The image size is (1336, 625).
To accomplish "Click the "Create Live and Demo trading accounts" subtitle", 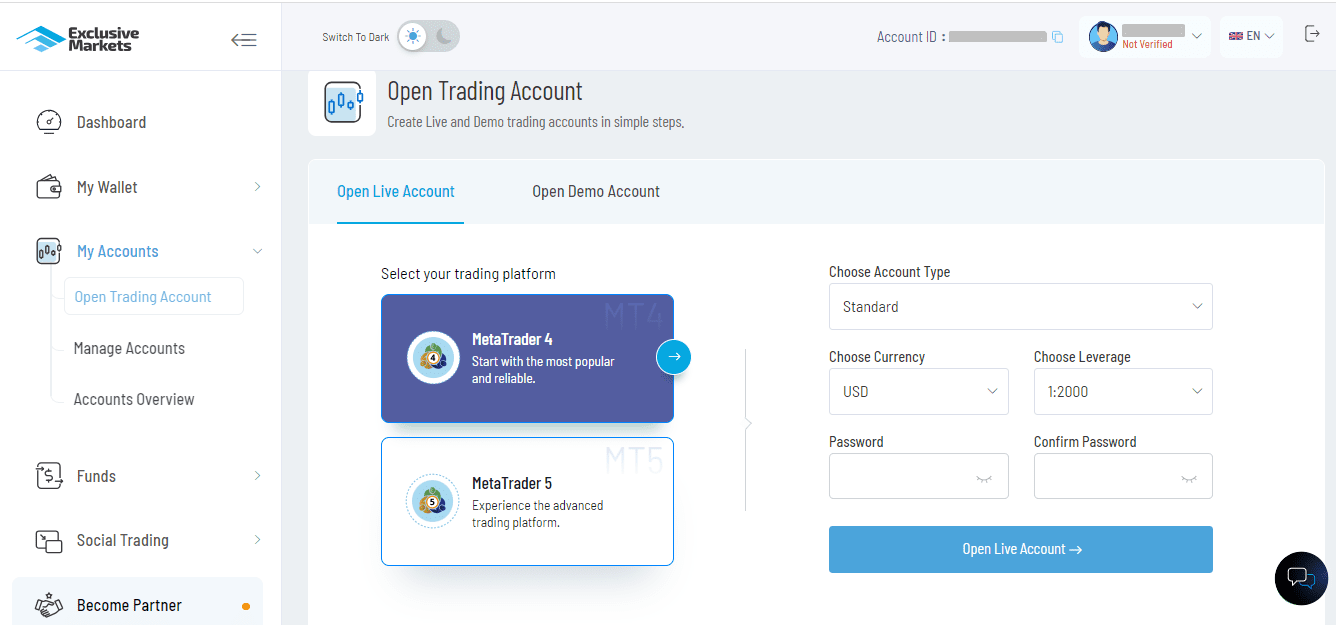I will click(x=536, y=123).
